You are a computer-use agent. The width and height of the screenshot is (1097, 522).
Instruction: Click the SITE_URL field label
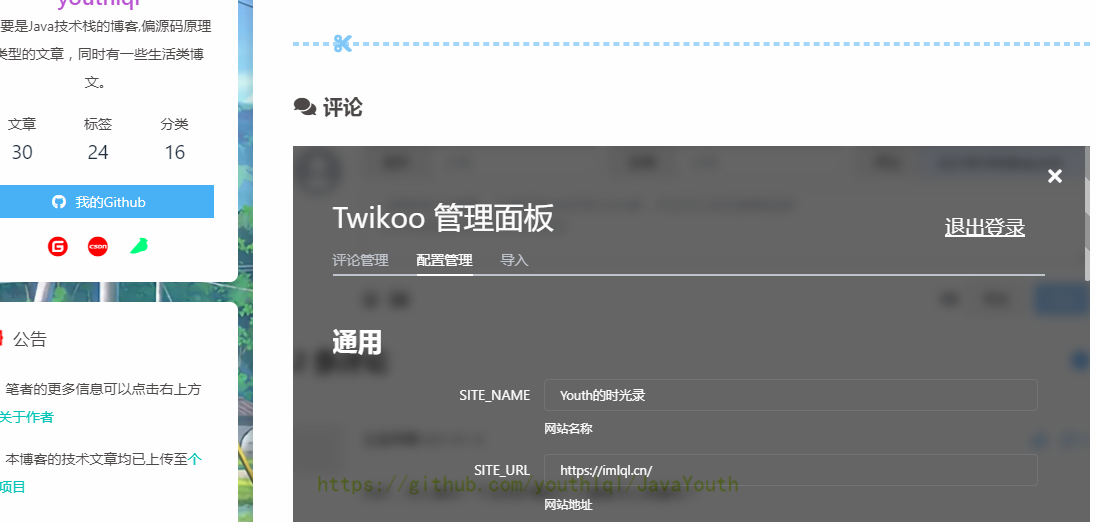click(502, 470)
